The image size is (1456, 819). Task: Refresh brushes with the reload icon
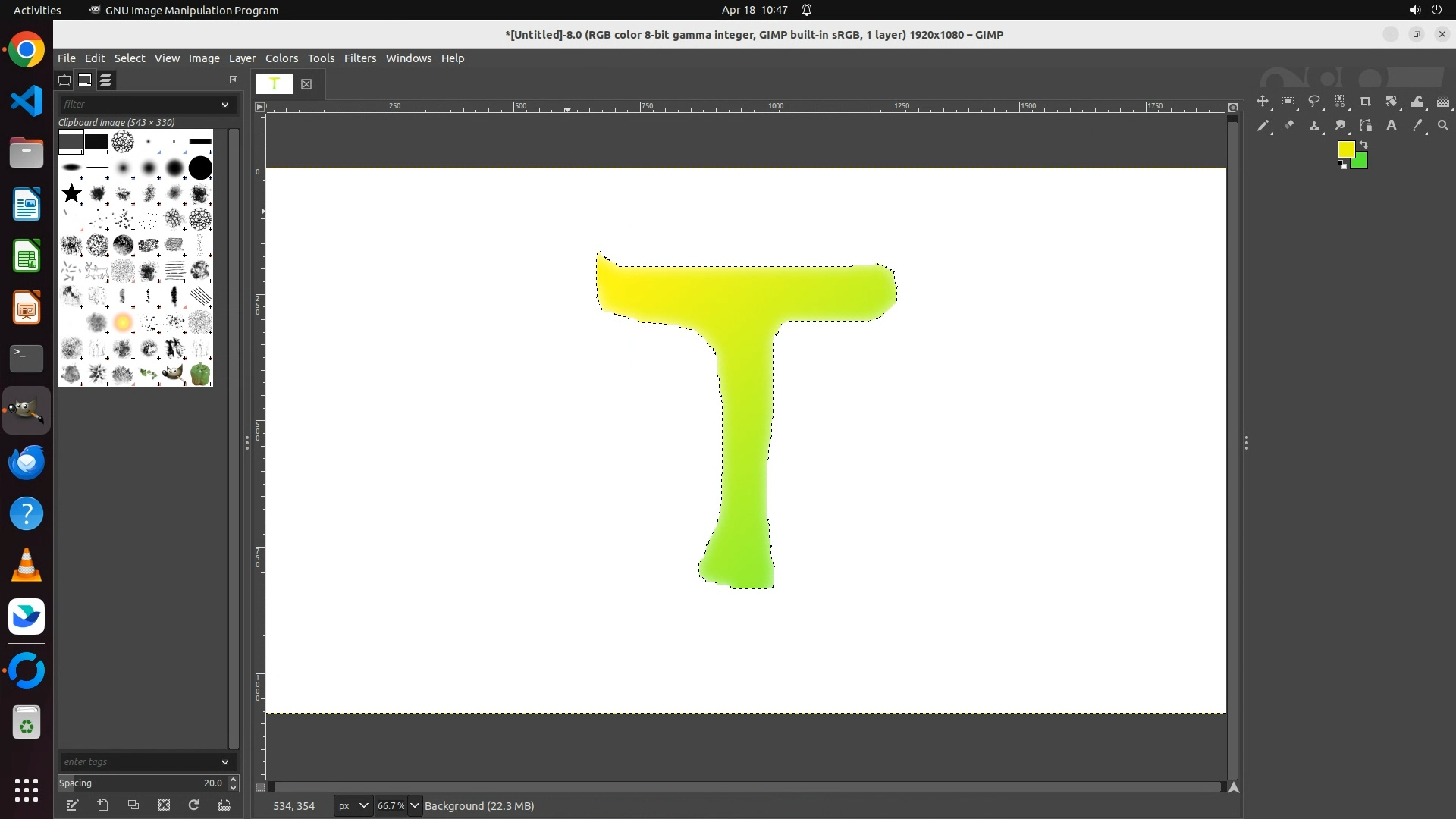click(194, 805)
